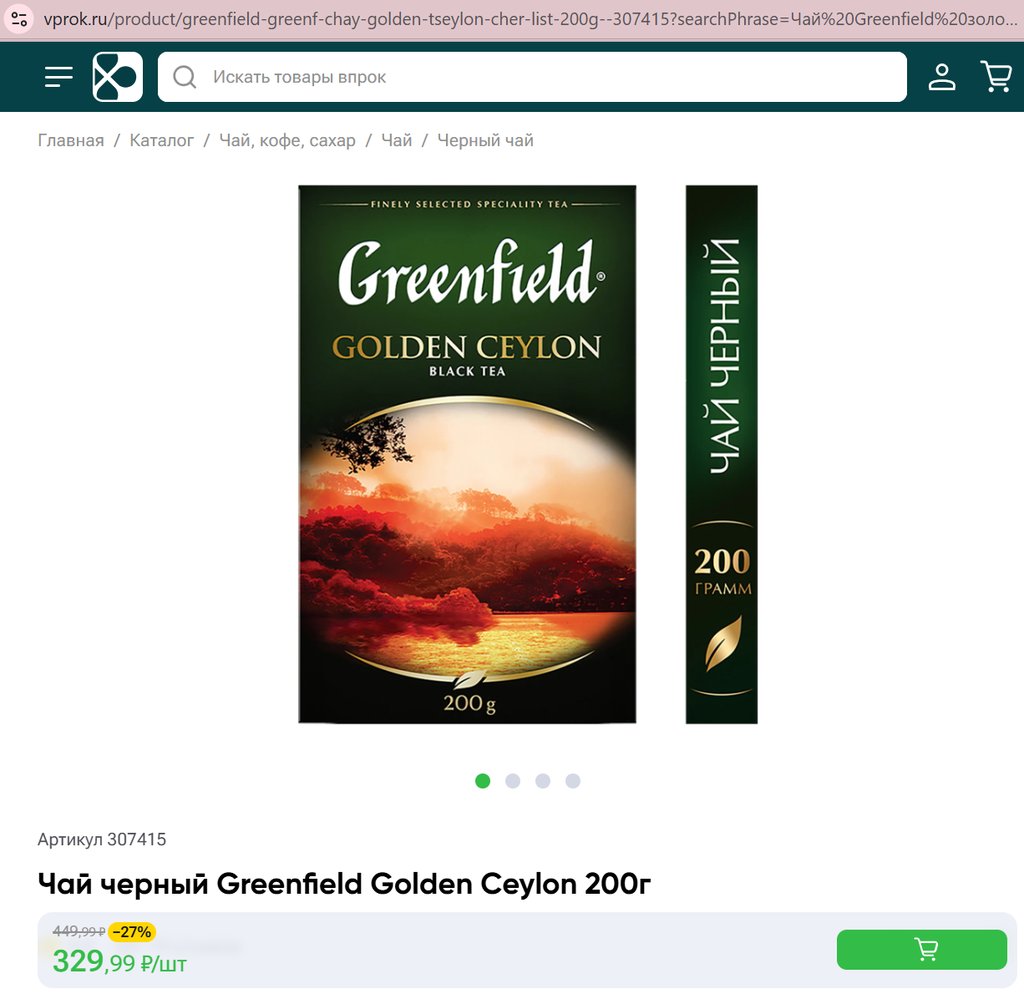The height and width of the screenshot is (994, 1024).
Task: Open the hamburger catalog menu
Action: pos(58,76)
